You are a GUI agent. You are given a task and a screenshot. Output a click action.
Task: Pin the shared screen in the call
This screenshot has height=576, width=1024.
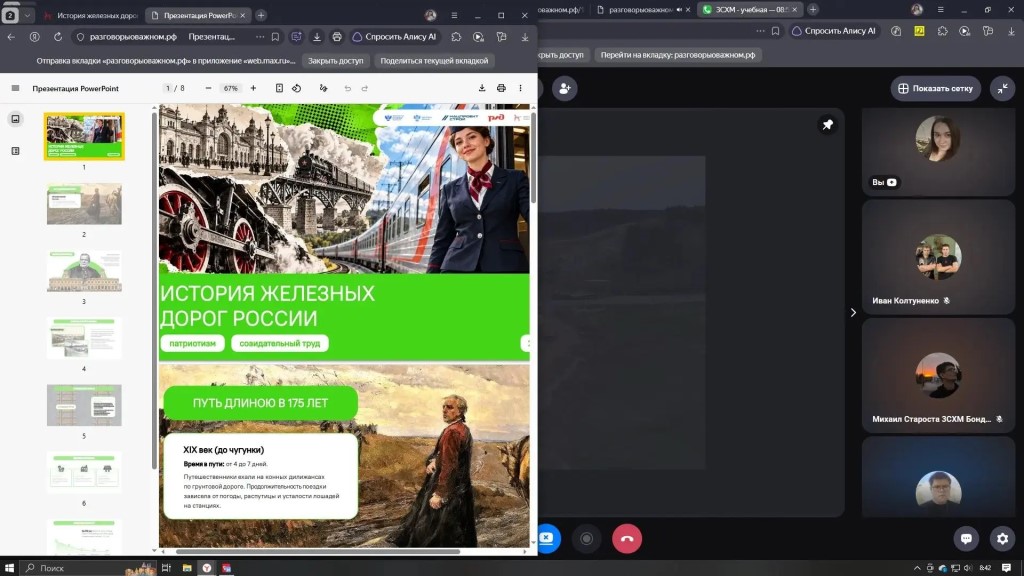point(827,125)
